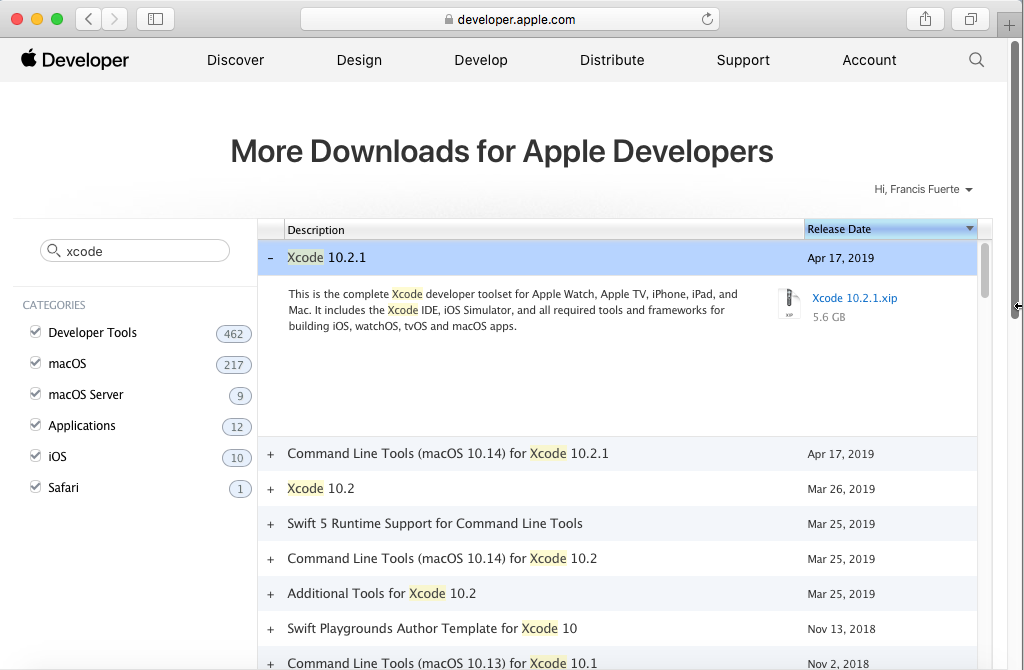Screen dimensions: 1024x670
Task: Show the Safari sidebar
Action: (x=155, y=19)
